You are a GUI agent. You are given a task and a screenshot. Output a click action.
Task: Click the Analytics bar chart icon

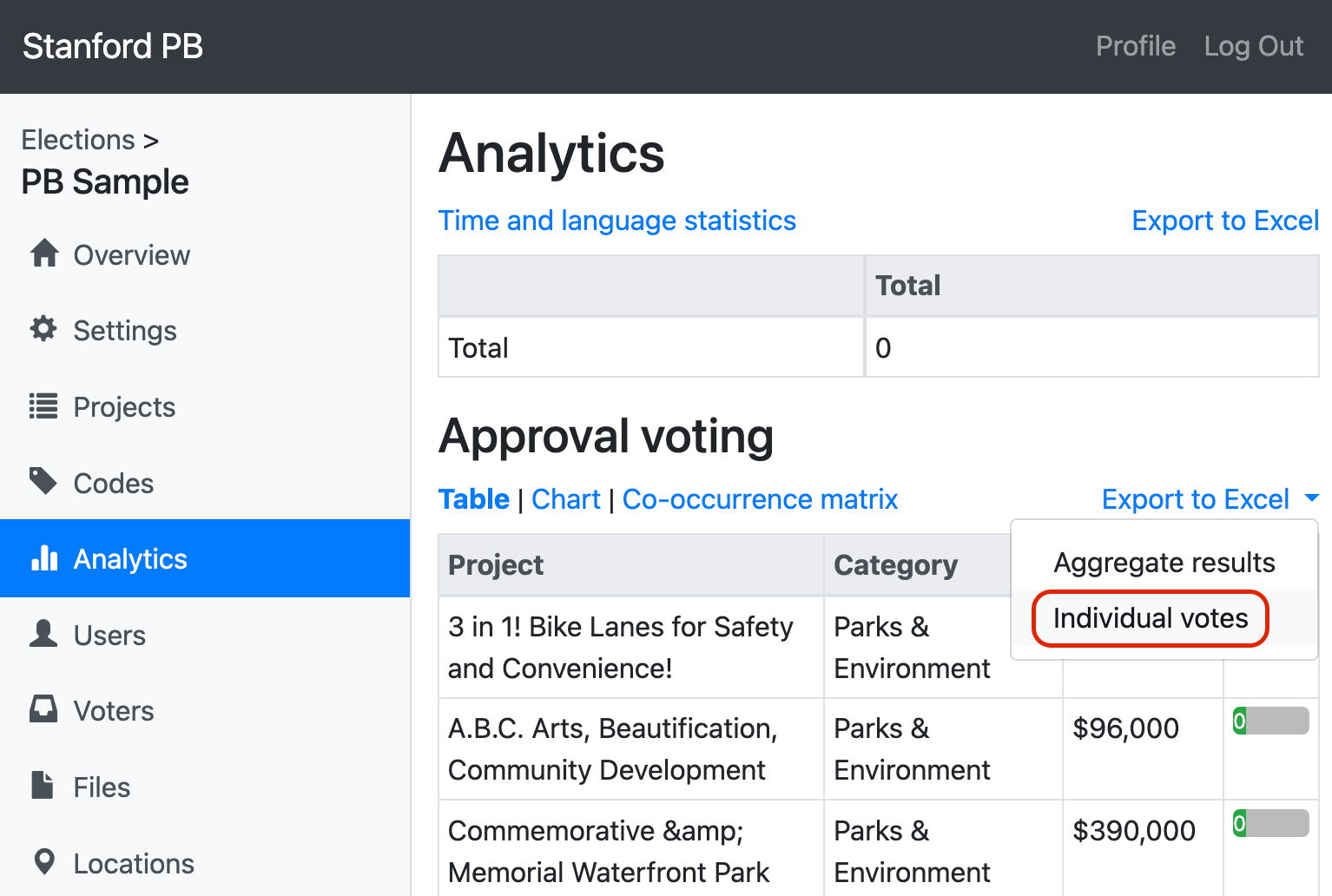tap(44, 558)
